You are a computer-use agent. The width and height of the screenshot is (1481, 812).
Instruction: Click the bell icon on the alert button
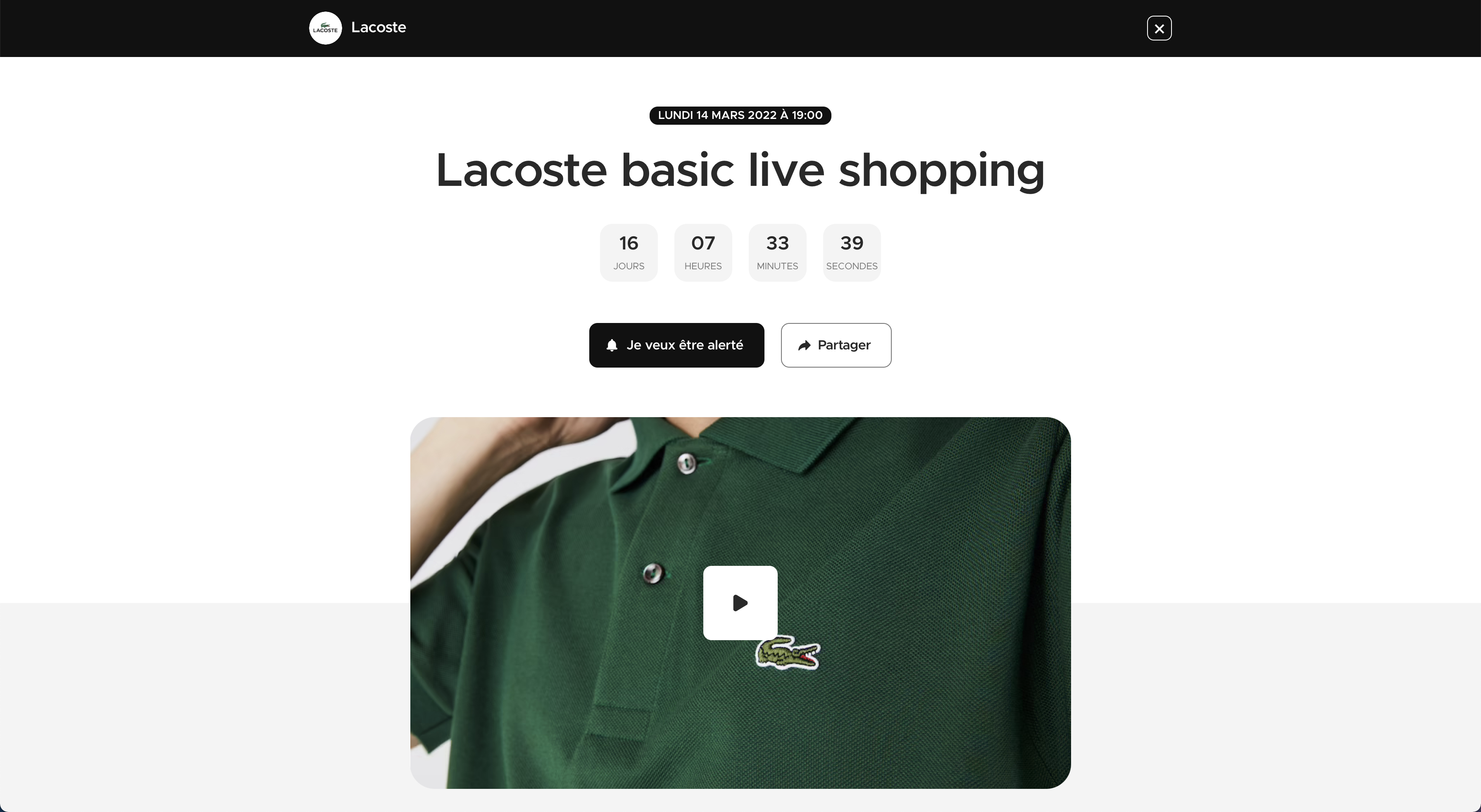click(x=612, y=345)
